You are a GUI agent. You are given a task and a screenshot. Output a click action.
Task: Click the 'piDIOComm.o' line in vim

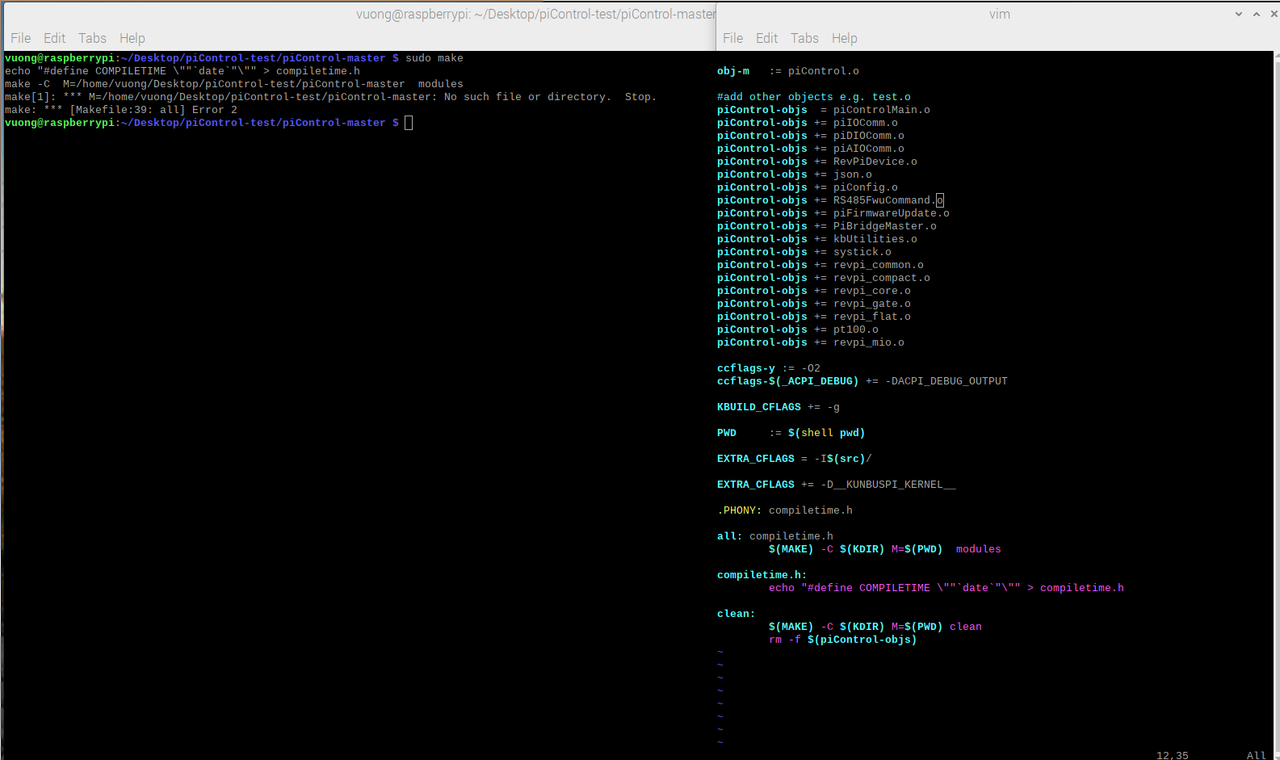pyautogui.click(x=811, y=137)
